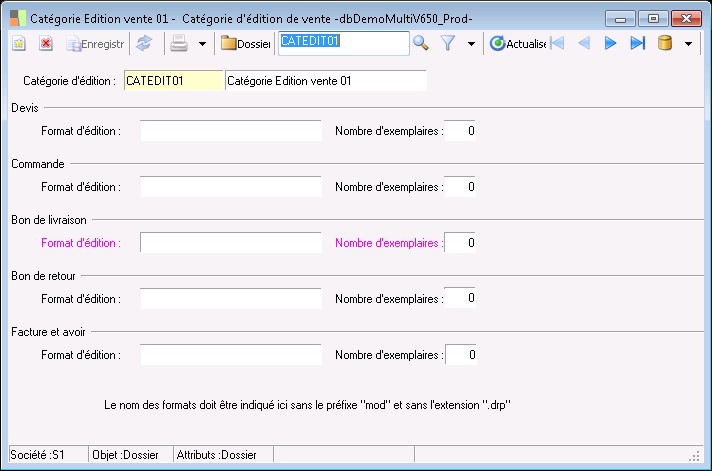Click the magnifying glass search icon
Screen dimensions: 712x471
coord(421,44)
